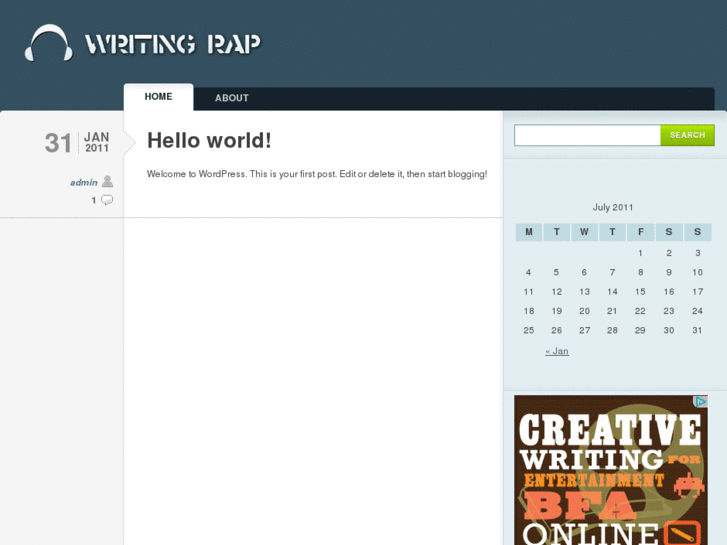
Task: Click the admin author user icon
Action: coord(107,182)
